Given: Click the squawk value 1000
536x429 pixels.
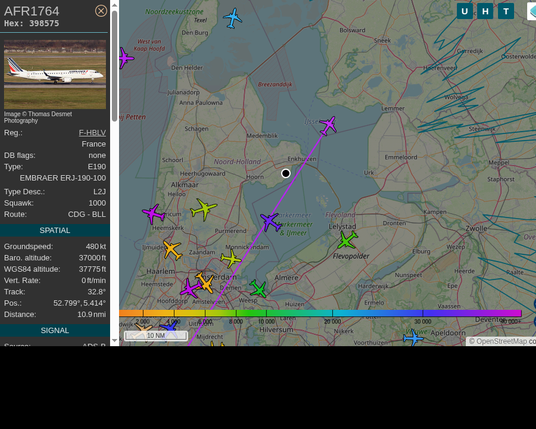Looking at the screenshot, I should point(97,203).
